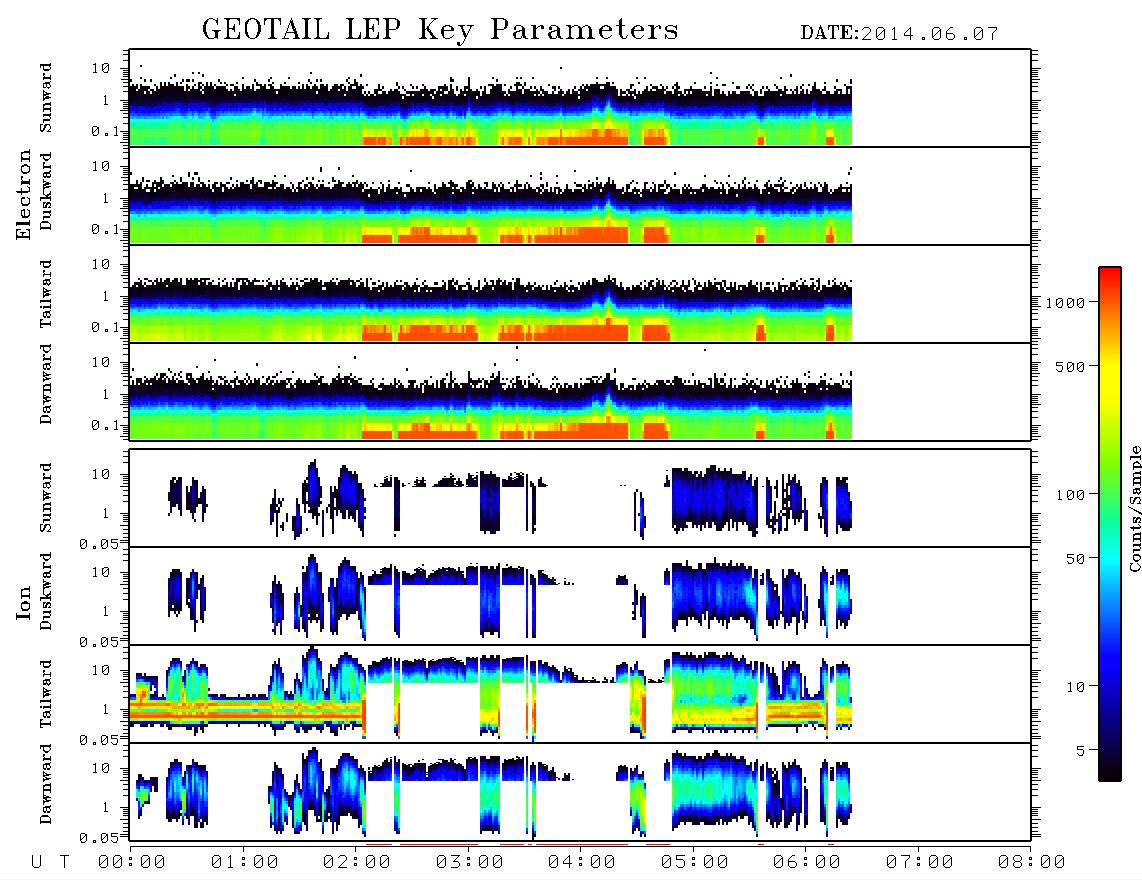Click the 05:00 time tick label
Screen dimensions: 1142x880
(x=695, y=863)
